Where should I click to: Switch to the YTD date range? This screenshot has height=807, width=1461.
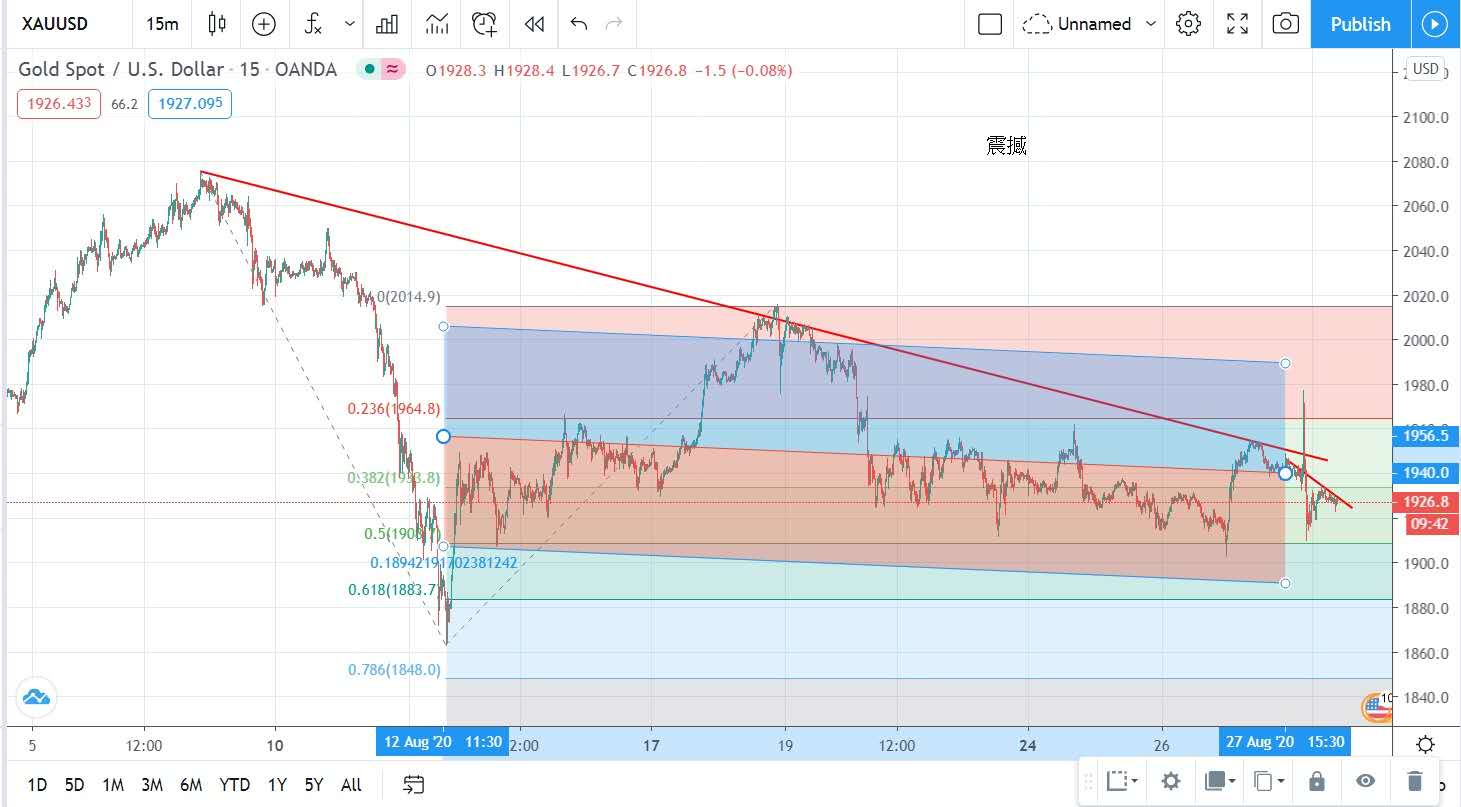(234, 785)
